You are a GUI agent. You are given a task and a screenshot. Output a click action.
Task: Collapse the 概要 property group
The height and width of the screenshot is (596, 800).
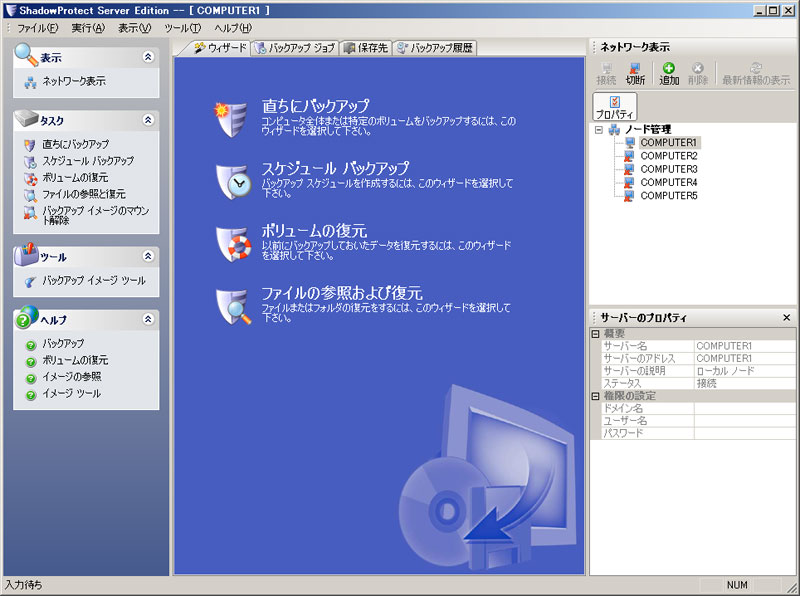(595, 334)
